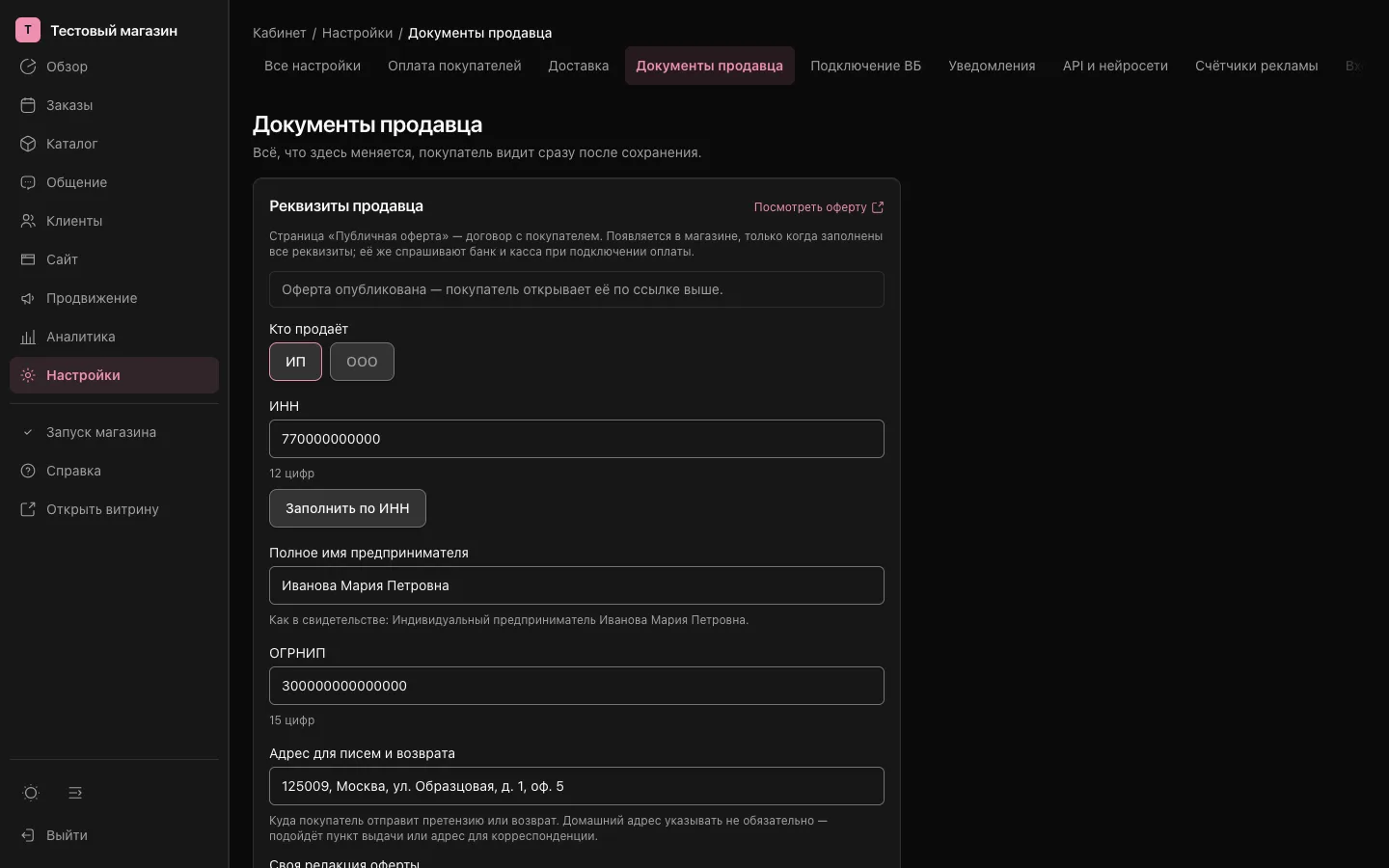This screenshot has width=1389, height=868.
Task: Click the Общение chat bubble icon
Action: click(x=28, y=182)
